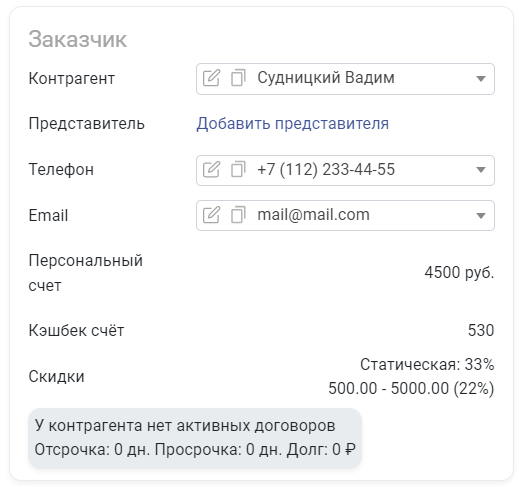Click the Кэшбек счёт value 530
Screen dimensions: 520x487
481,330
